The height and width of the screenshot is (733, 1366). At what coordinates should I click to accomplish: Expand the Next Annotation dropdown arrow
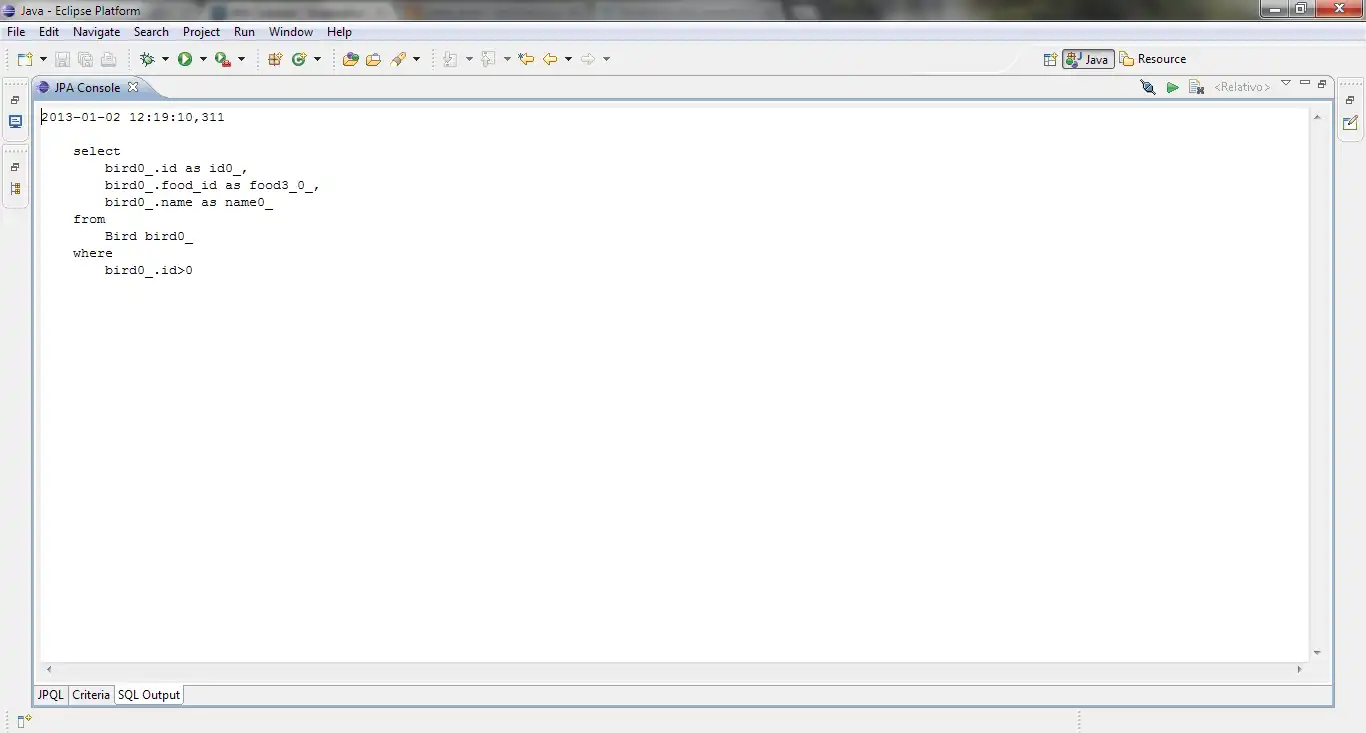pos(469,59)
